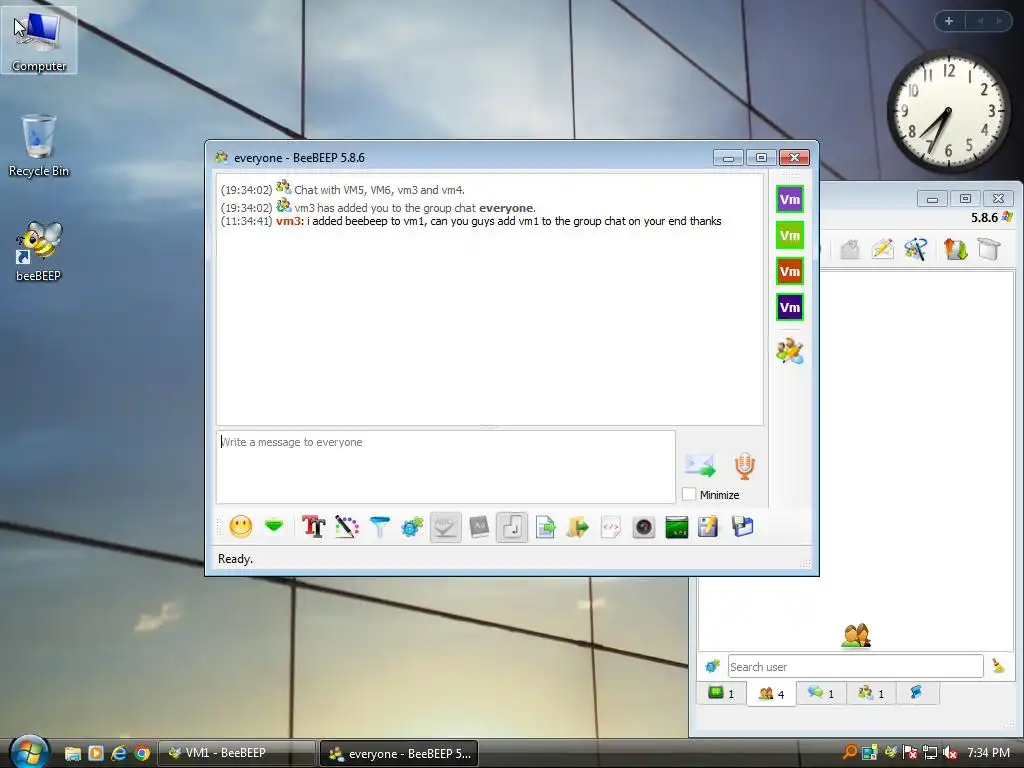This screenshot has width=1024, height=768.
Task: Switch to the users tab showing 4
Action: point(771,694)
